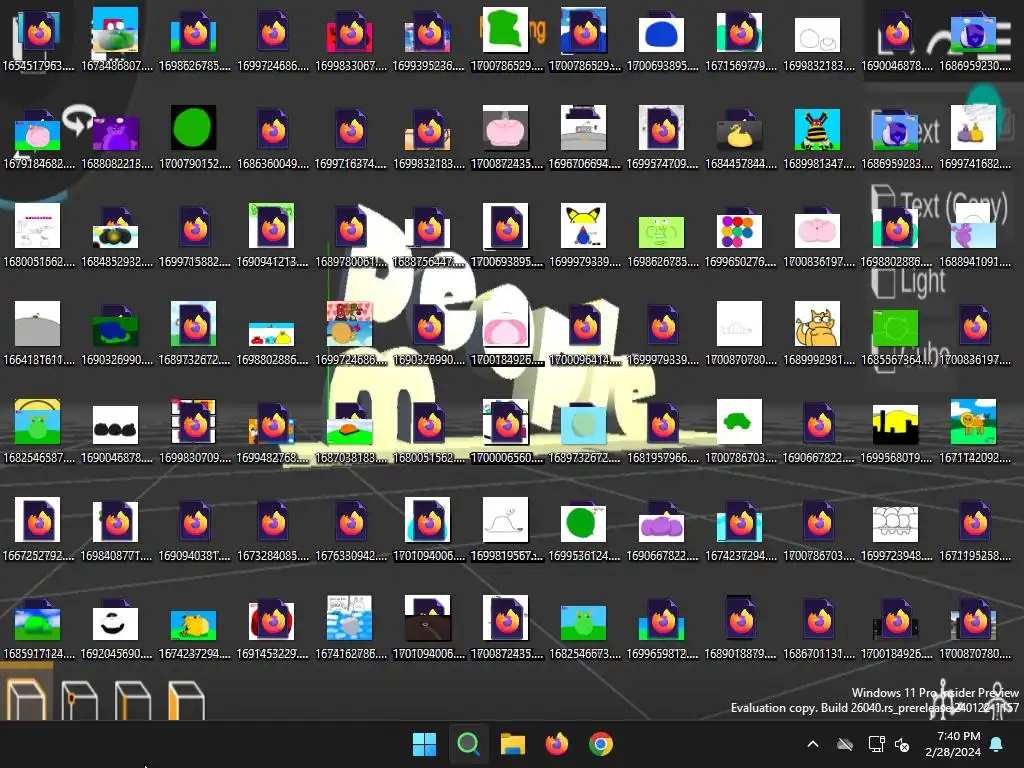
Task: Select Firefox file 1700006560
Action: (506, 431)
